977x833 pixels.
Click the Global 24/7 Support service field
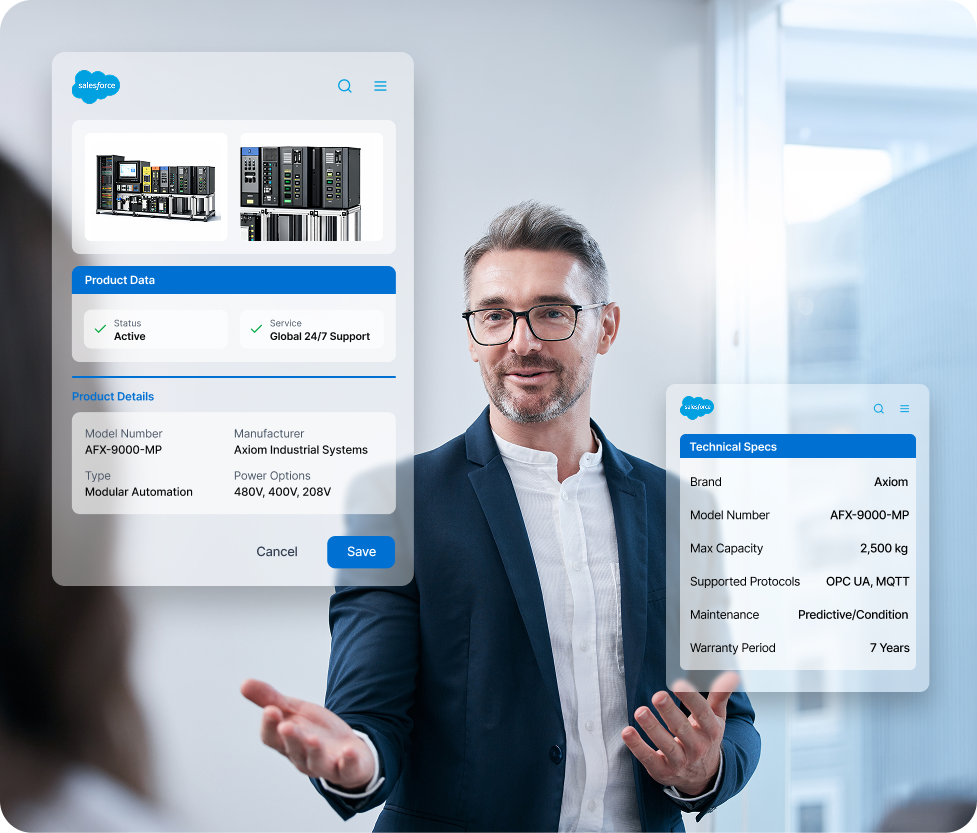click(x=312, y=329)
